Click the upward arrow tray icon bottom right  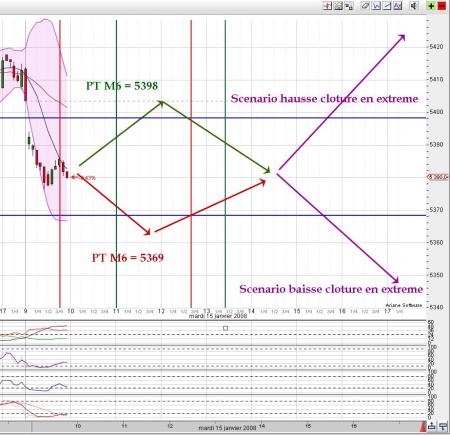pos(432,426)
